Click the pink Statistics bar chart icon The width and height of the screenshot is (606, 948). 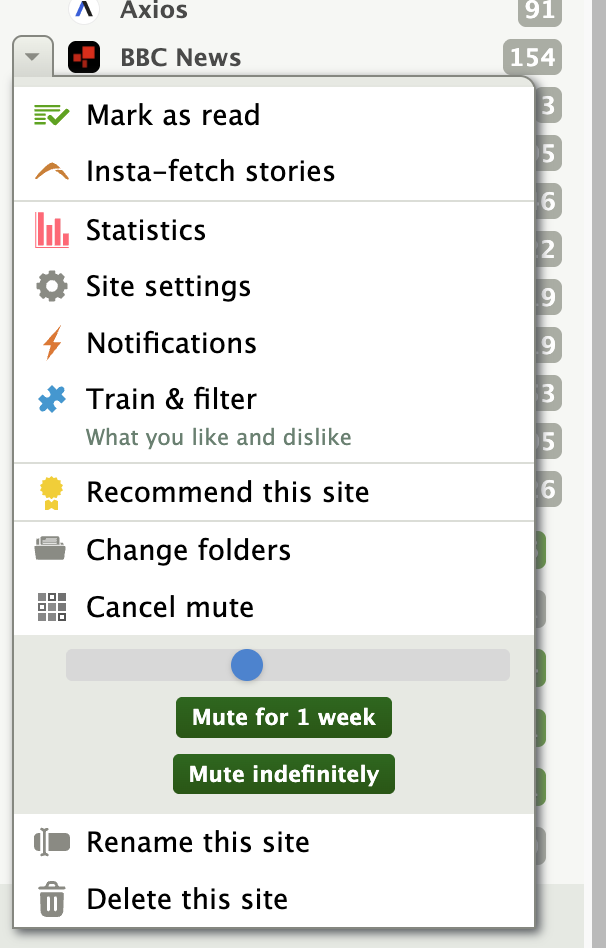tap(52, 230)
